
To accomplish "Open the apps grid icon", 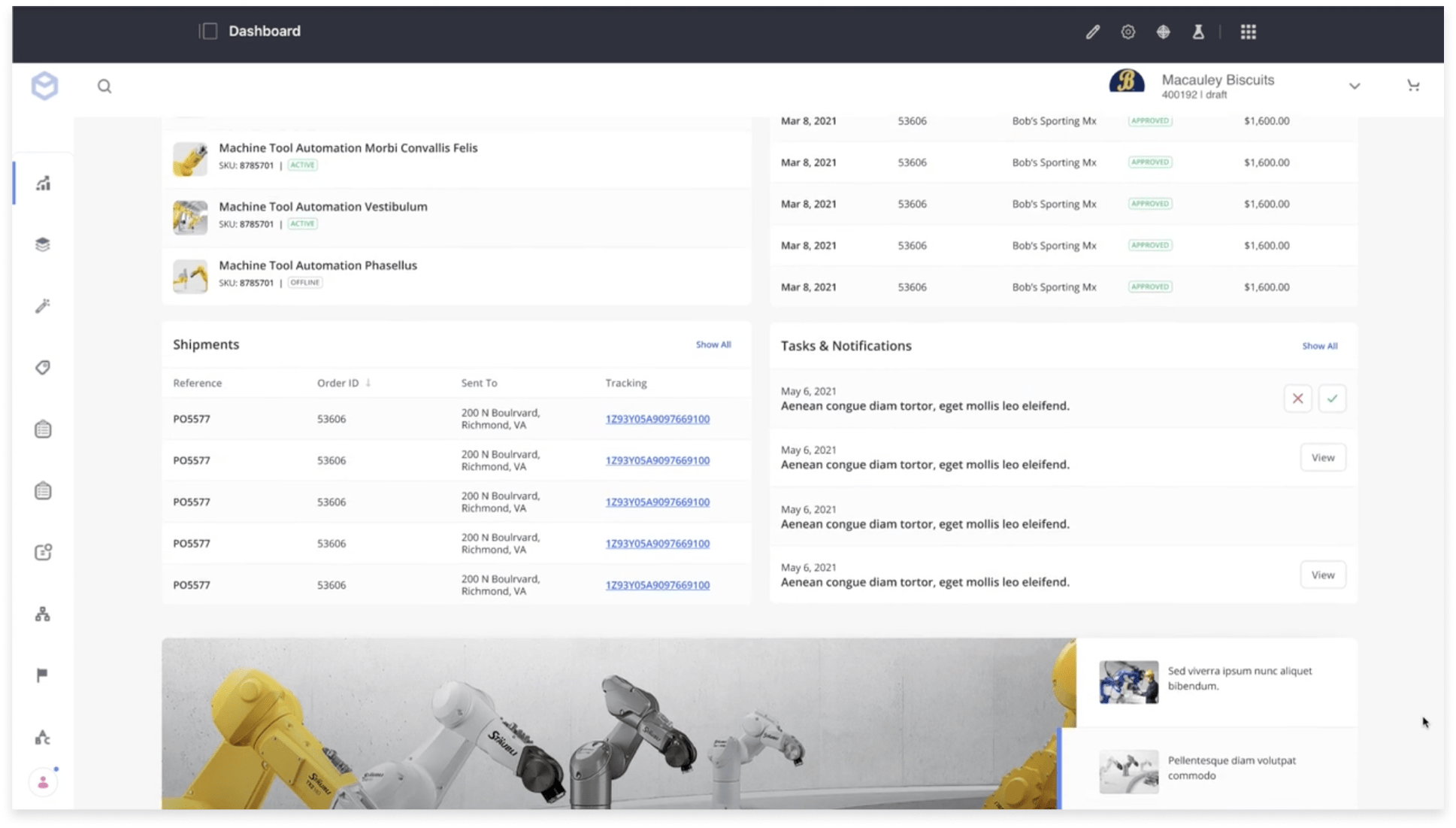I will click(x=1248, y=32).
